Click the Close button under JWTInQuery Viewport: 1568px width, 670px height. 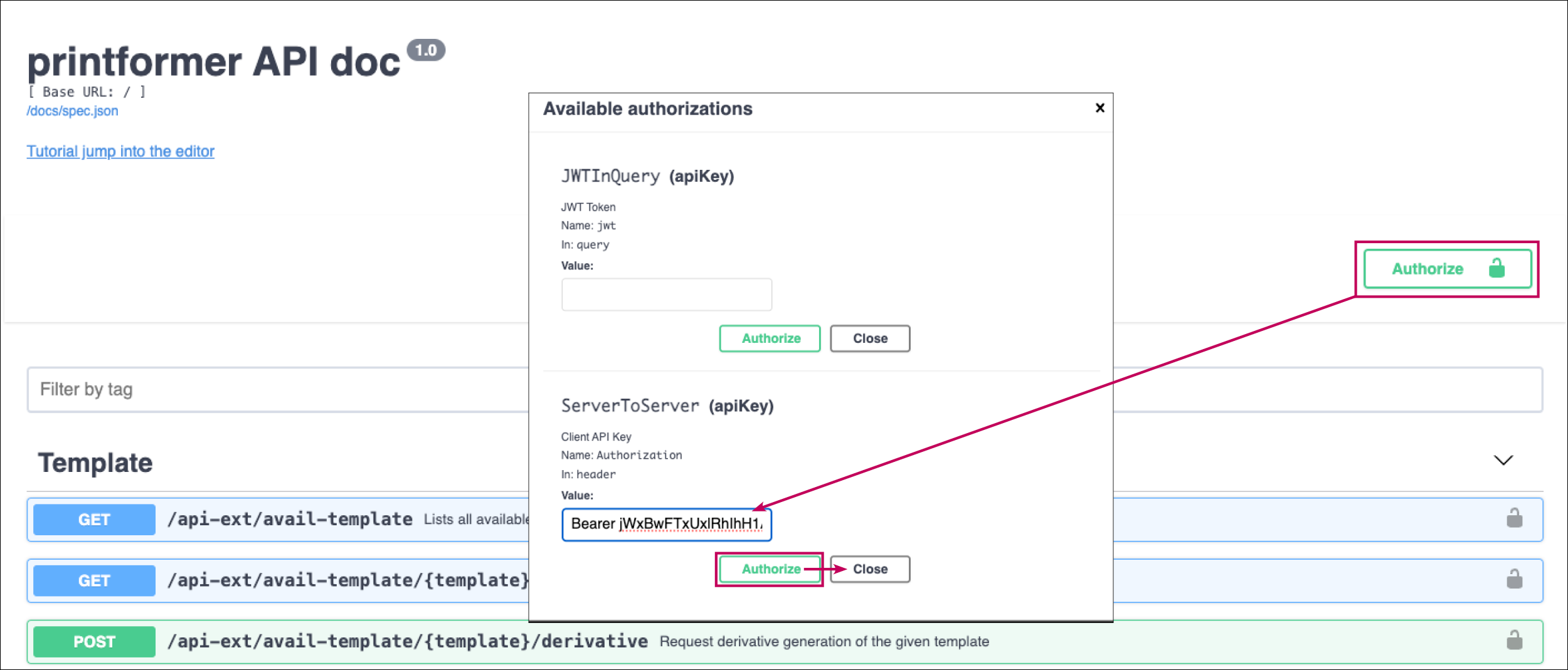pos(869,338)
